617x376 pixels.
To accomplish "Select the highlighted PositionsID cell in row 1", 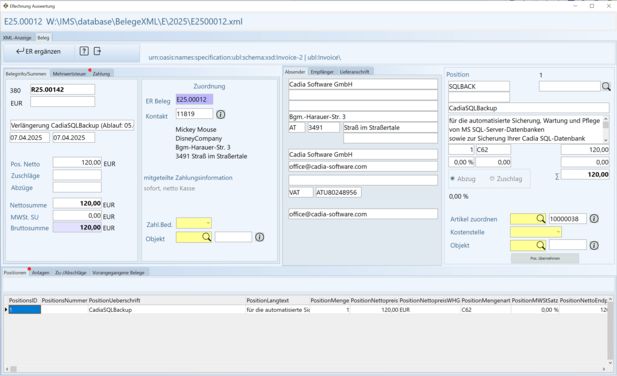I will point(25,310).
